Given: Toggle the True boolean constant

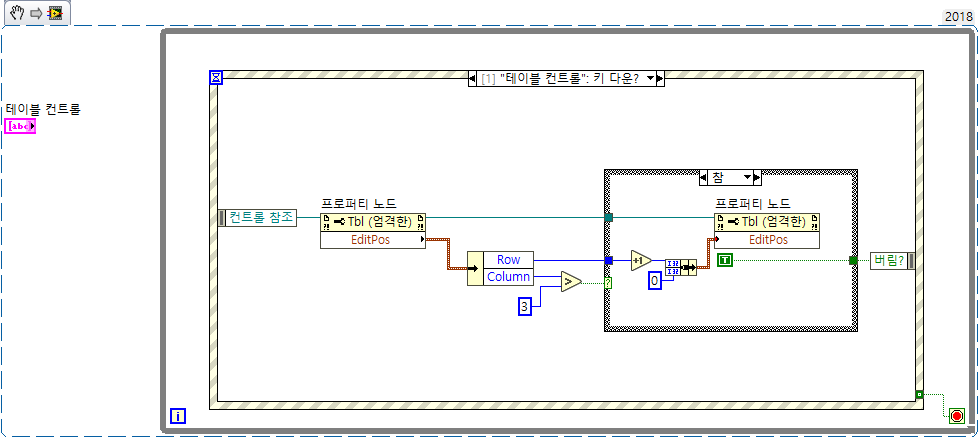Looking at the screenshot, I should tap(725, 260).
